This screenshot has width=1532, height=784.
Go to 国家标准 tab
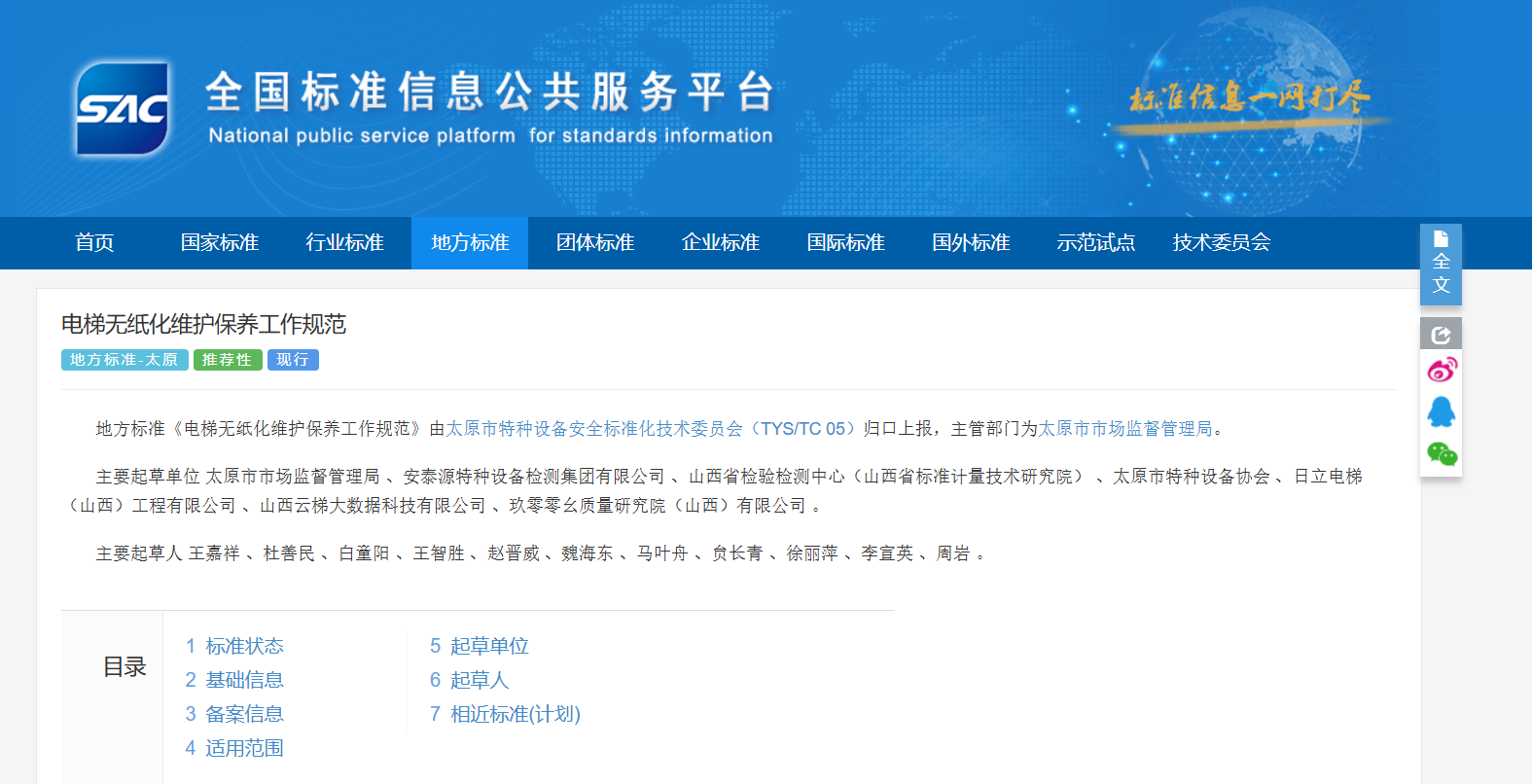pyautogui.click(x=220, y=242)
